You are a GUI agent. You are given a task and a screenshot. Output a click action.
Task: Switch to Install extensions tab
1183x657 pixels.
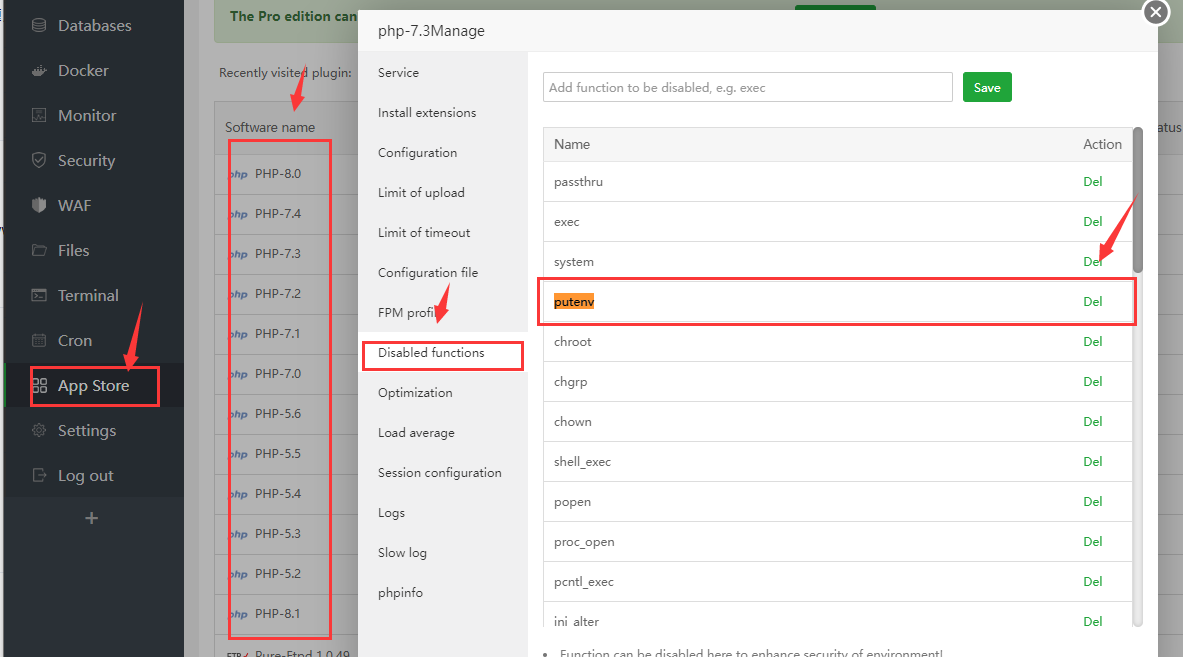click(x=427, y=113)
